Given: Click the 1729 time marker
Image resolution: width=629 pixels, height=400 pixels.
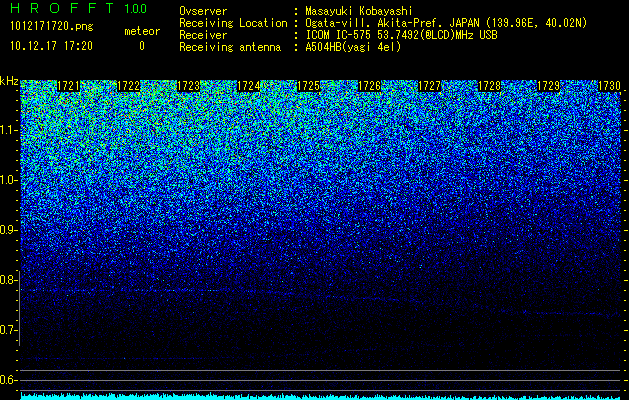Looking at the screenshot, I should (548, 86).
